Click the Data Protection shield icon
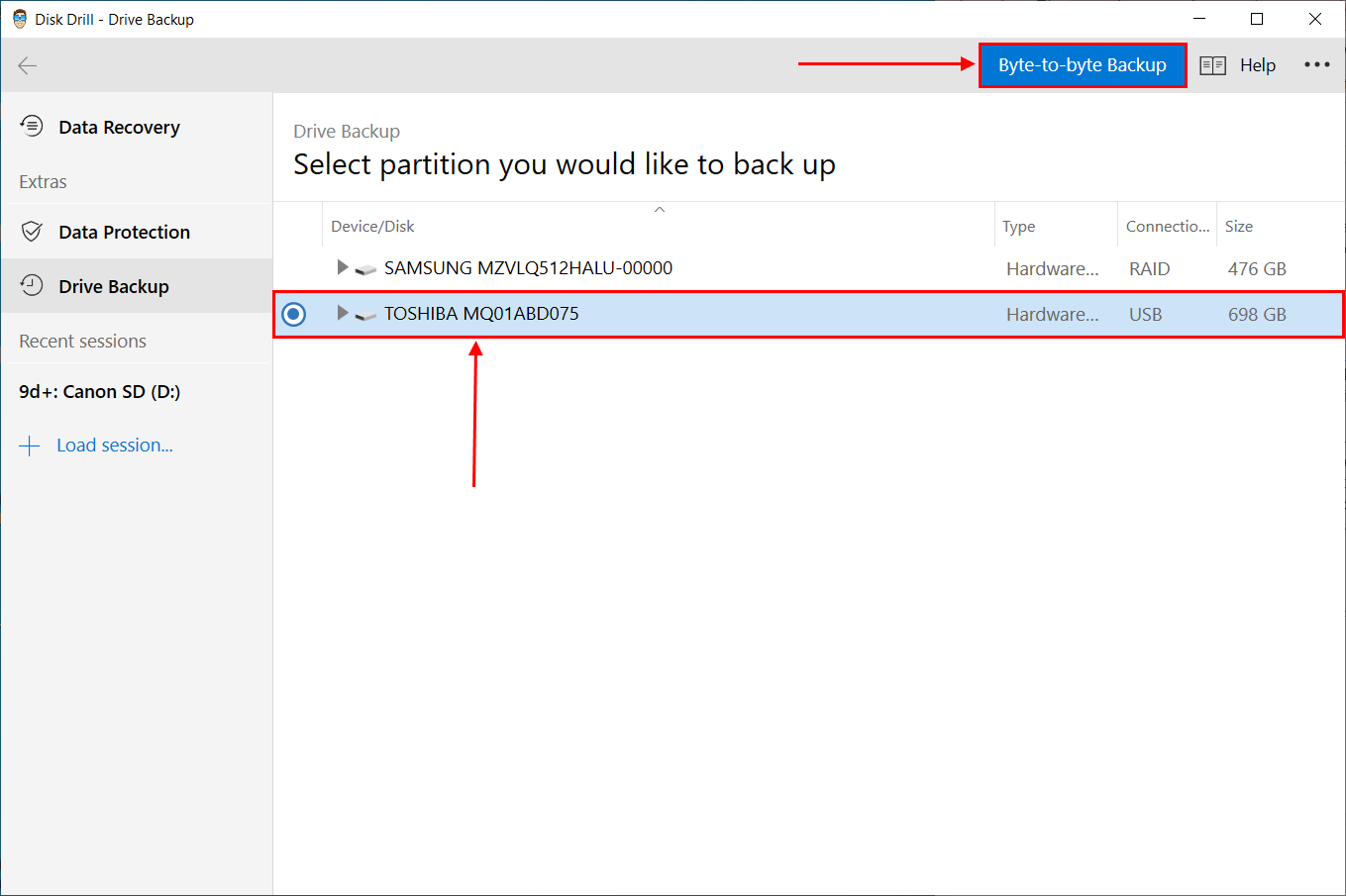This screenshot has height=896, width=1346. (x=32, y=232)
